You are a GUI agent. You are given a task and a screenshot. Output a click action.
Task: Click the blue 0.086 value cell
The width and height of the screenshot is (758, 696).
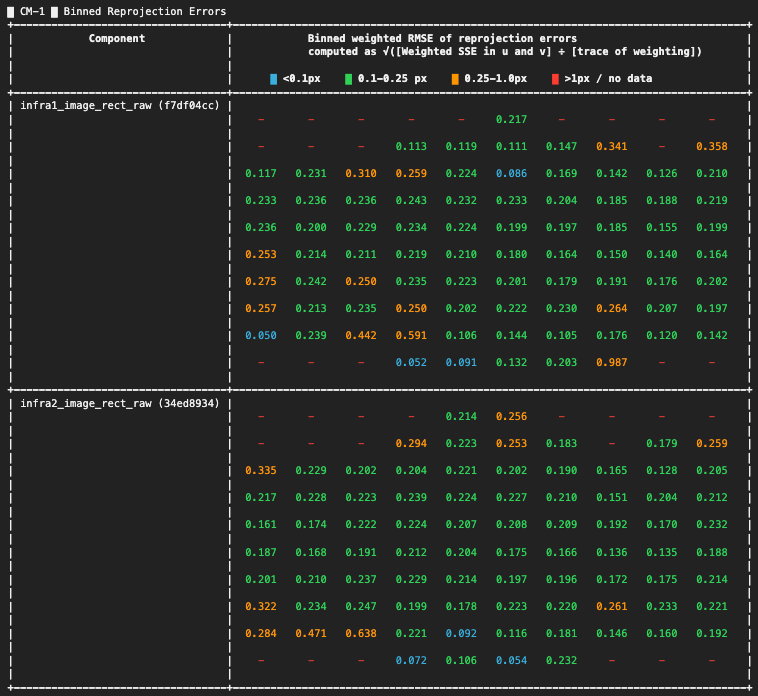[x=511, y=173]
